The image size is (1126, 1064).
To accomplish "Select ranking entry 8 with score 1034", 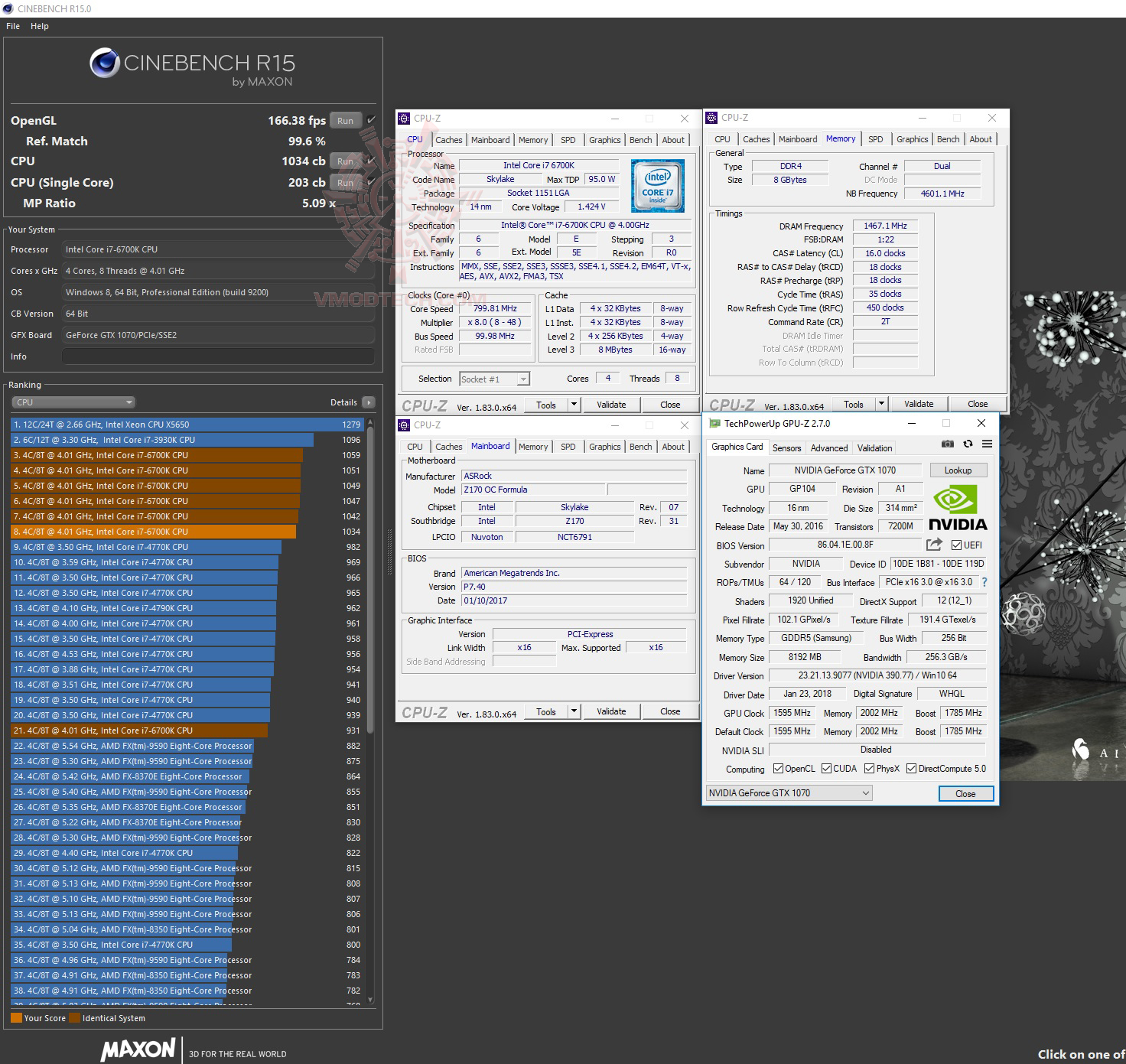I will click(187, 532).
